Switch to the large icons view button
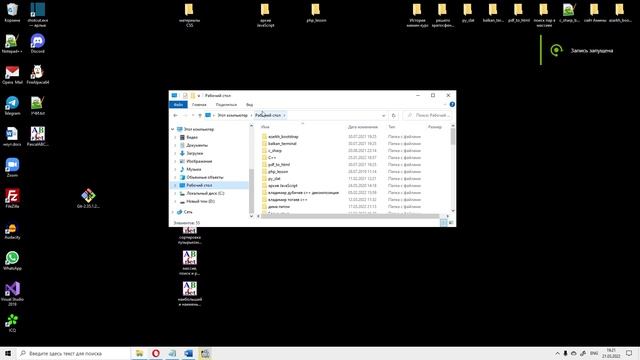The width and height of the screenshot is (640, 360). point(451,222)
